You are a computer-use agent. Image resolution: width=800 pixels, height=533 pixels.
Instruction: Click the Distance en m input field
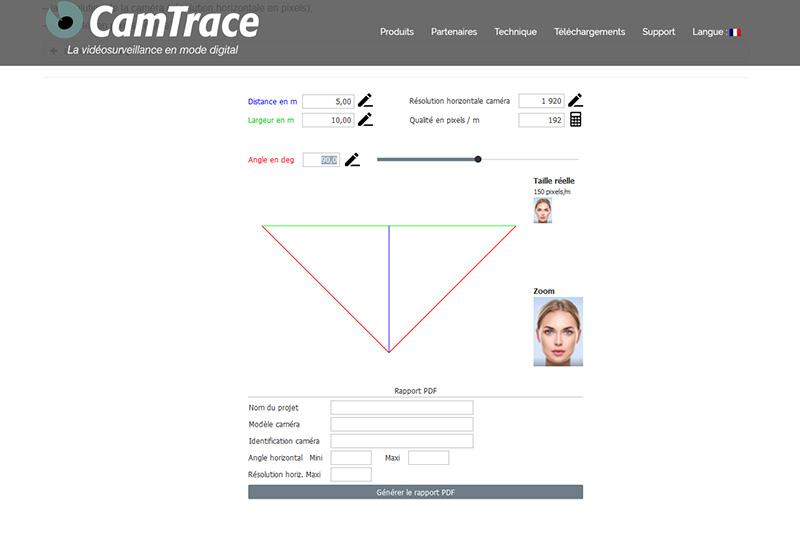(328, 101)
